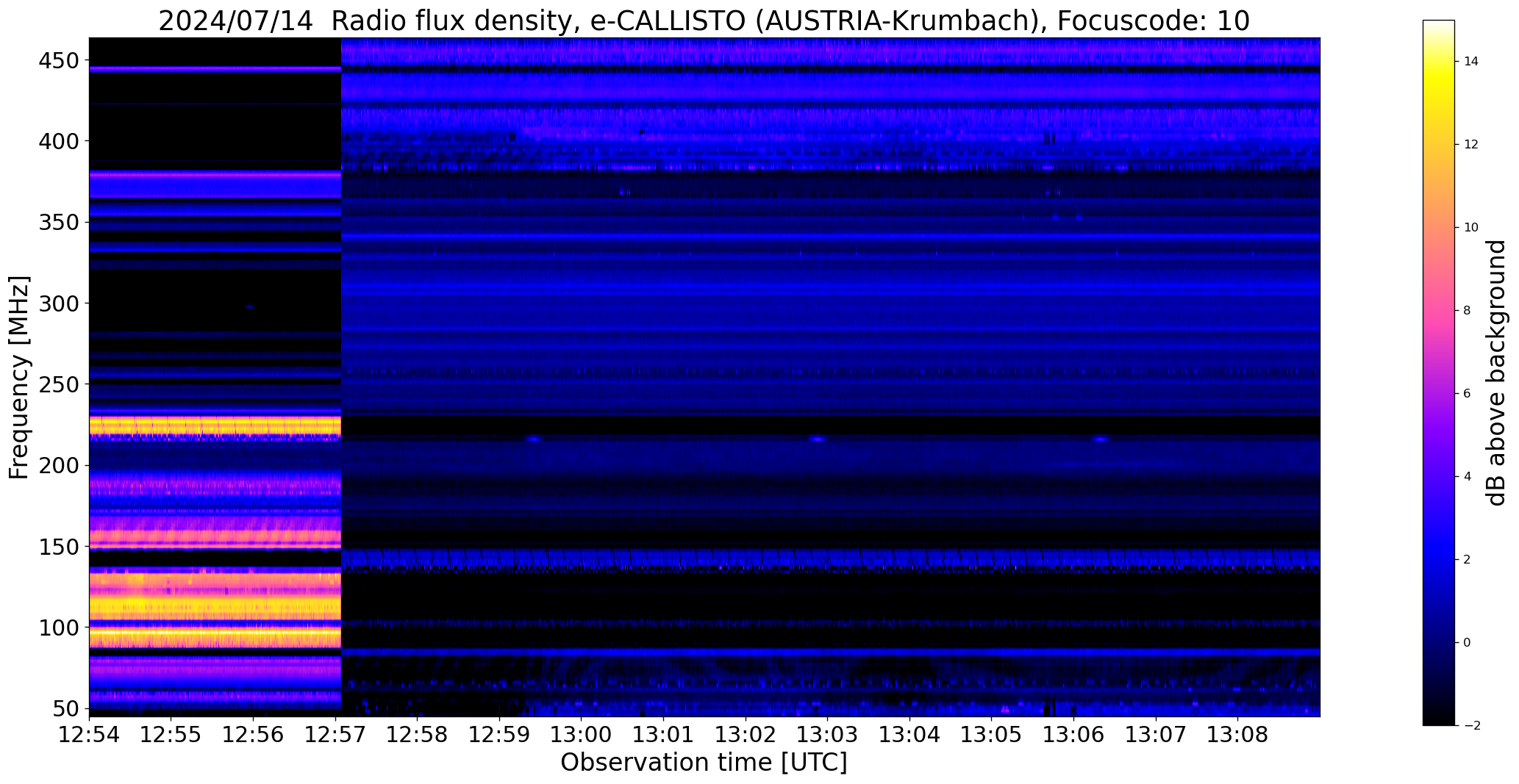Click the small burst near 13:06:20 at 215 MHz

pos(1101,439)
